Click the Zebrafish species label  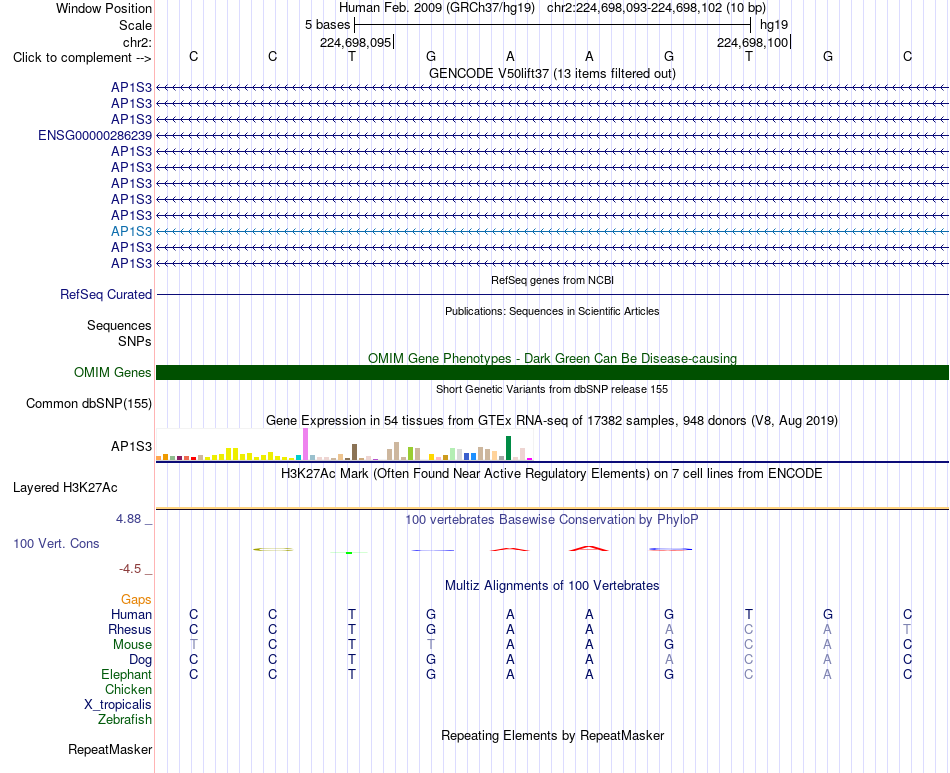point(125,720)
